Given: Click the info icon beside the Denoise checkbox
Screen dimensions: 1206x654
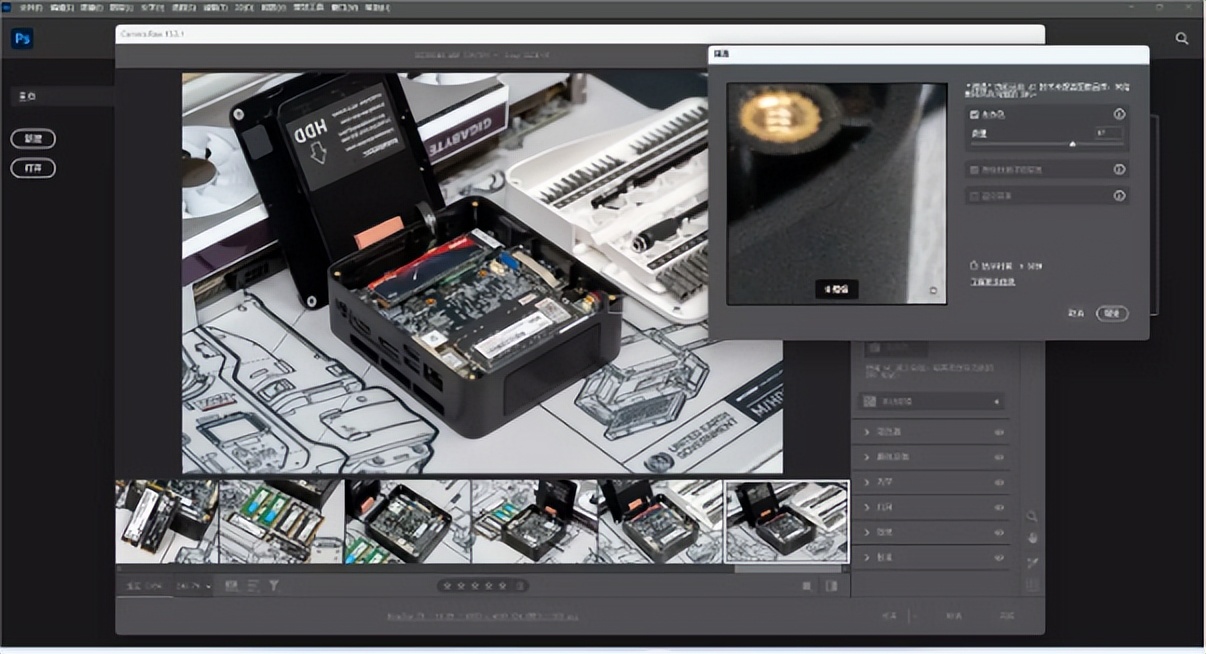Looking at the screenshot, I should coord(1119,115).
